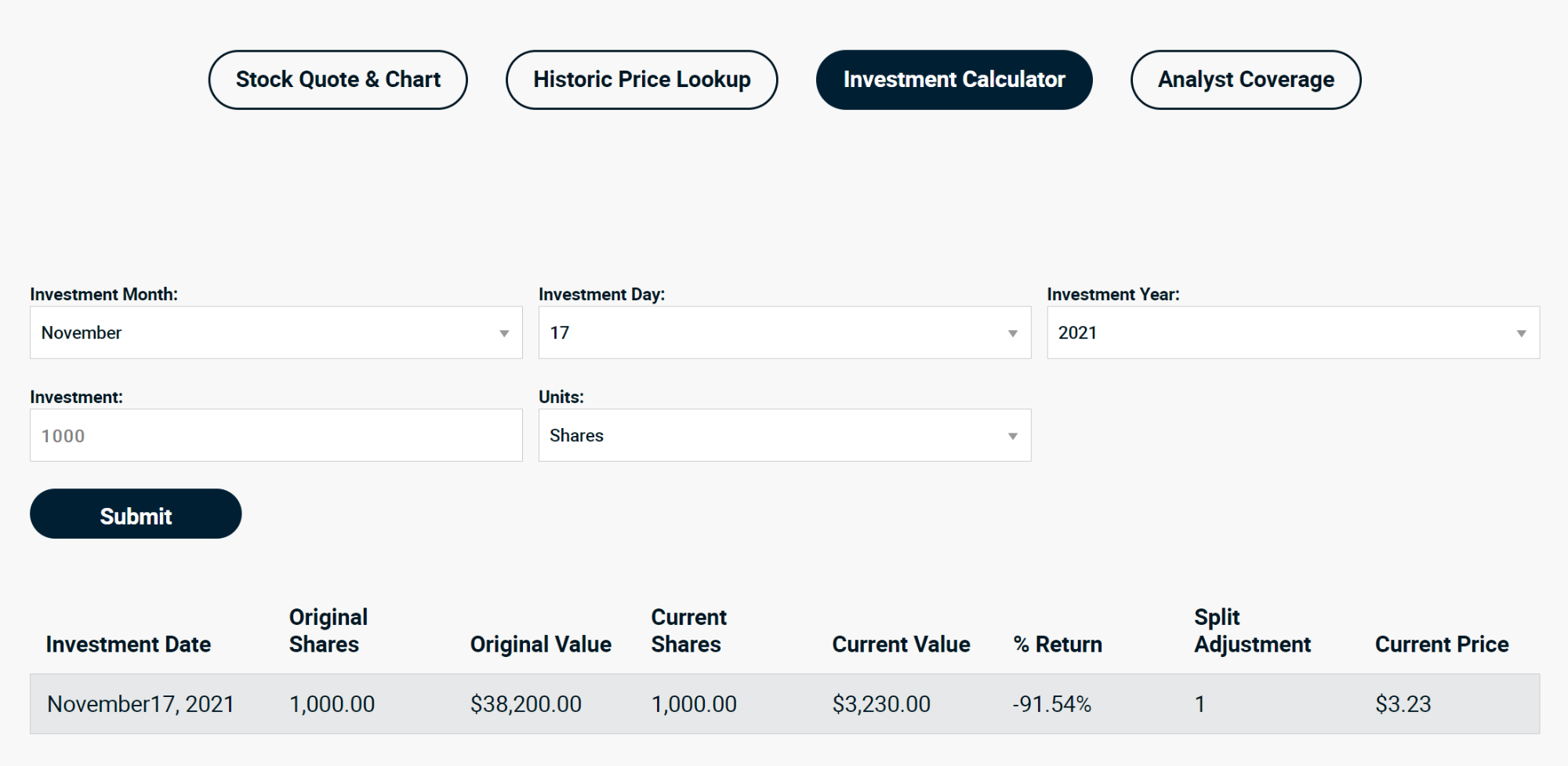Expand the Investment Year dropdown showing 2021
The image size is (1568, 766).
click(x=1293, y=332)
